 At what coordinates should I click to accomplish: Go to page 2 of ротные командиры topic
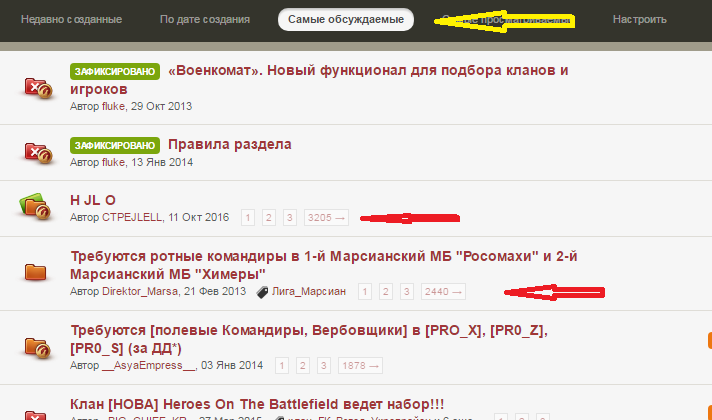tap(386, 292)
